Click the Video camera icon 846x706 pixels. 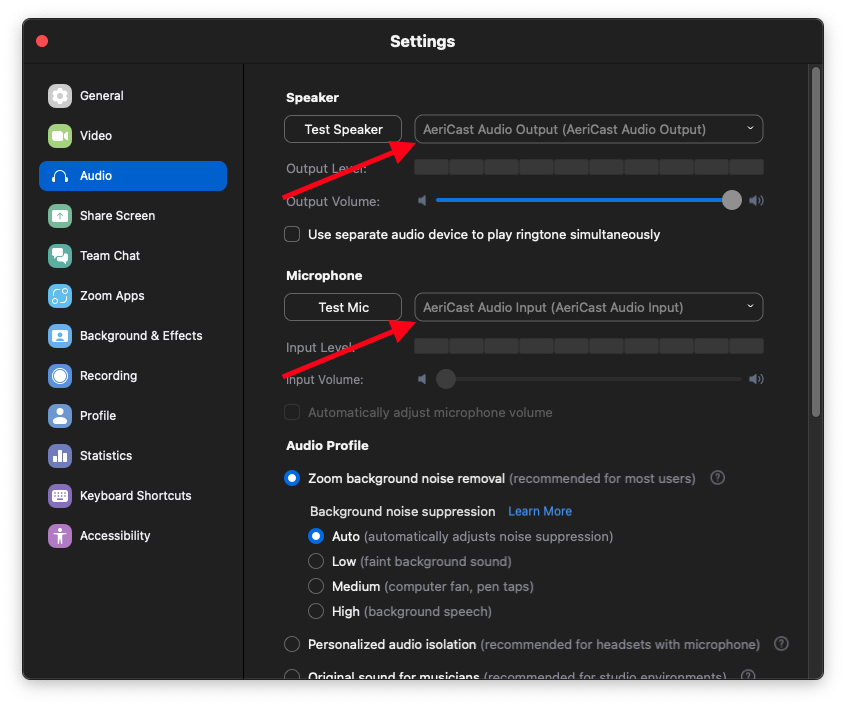click(x=60, y=136)
